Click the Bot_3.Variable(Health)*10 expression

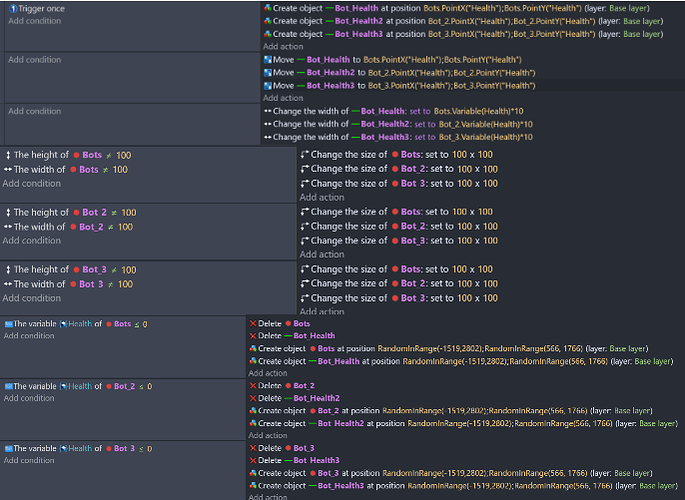pyautogui.click(x=486, y=137)
